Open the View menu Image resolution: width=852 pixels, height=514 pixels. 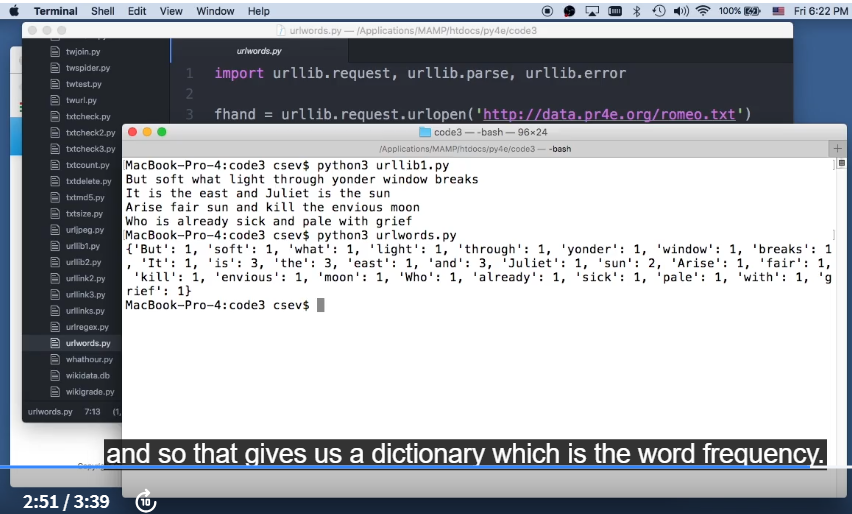171,11
